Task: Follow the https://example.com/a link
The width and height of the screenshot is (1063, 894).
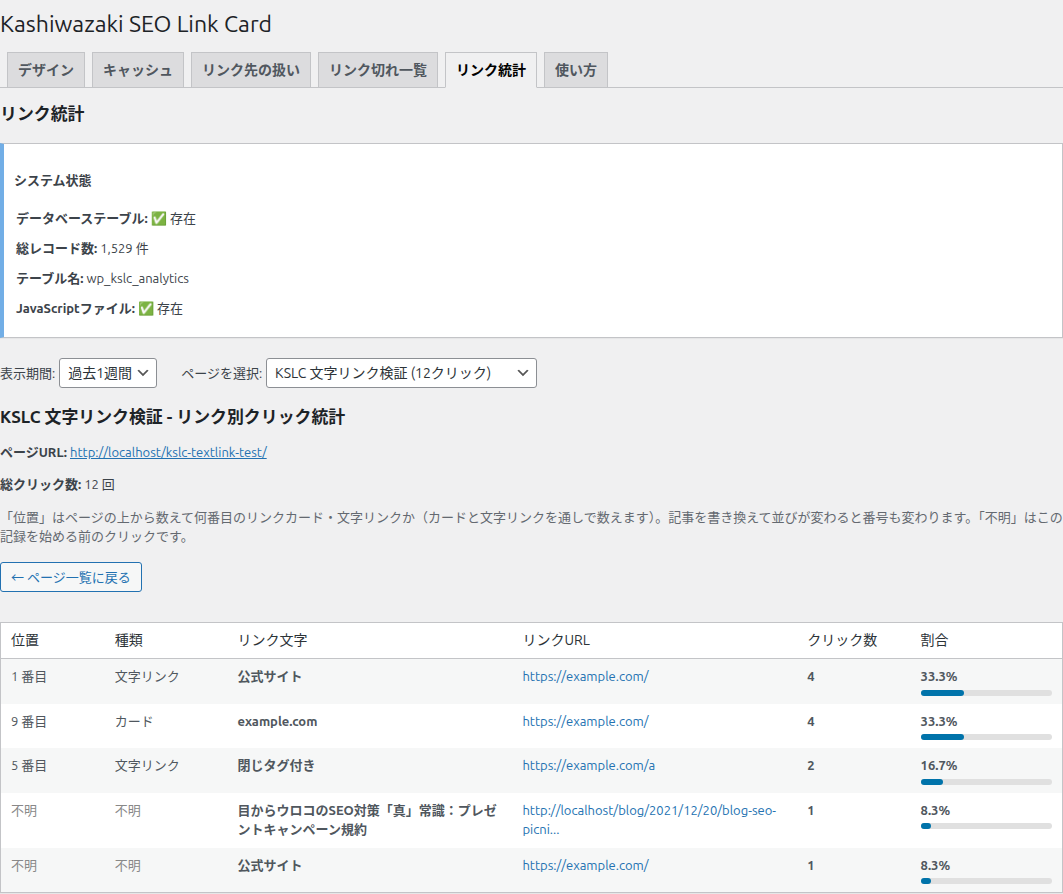Action: pyautogui.click(x=588, y=766)
